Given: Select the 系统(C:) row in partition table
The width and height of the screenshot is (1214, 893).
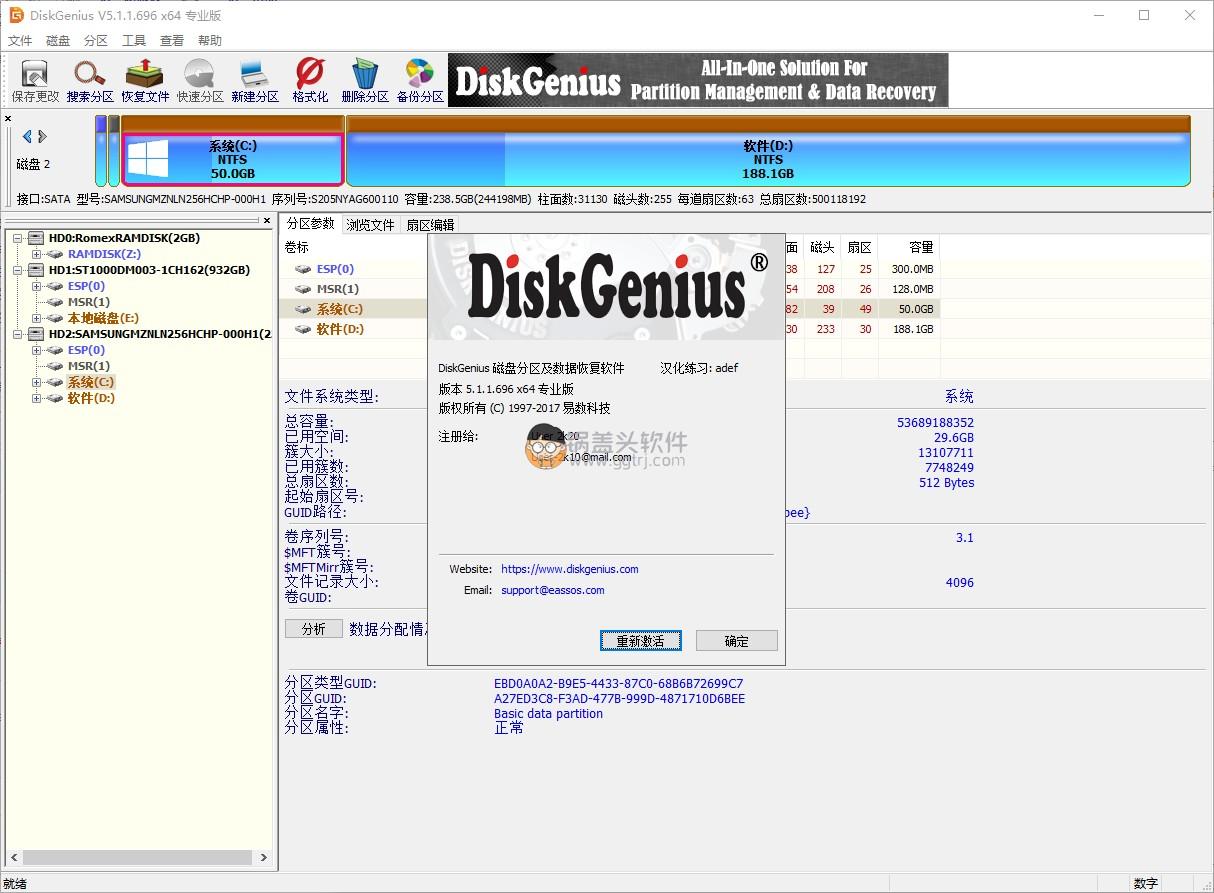Looking at the screenshot, I should coord(610,309).
